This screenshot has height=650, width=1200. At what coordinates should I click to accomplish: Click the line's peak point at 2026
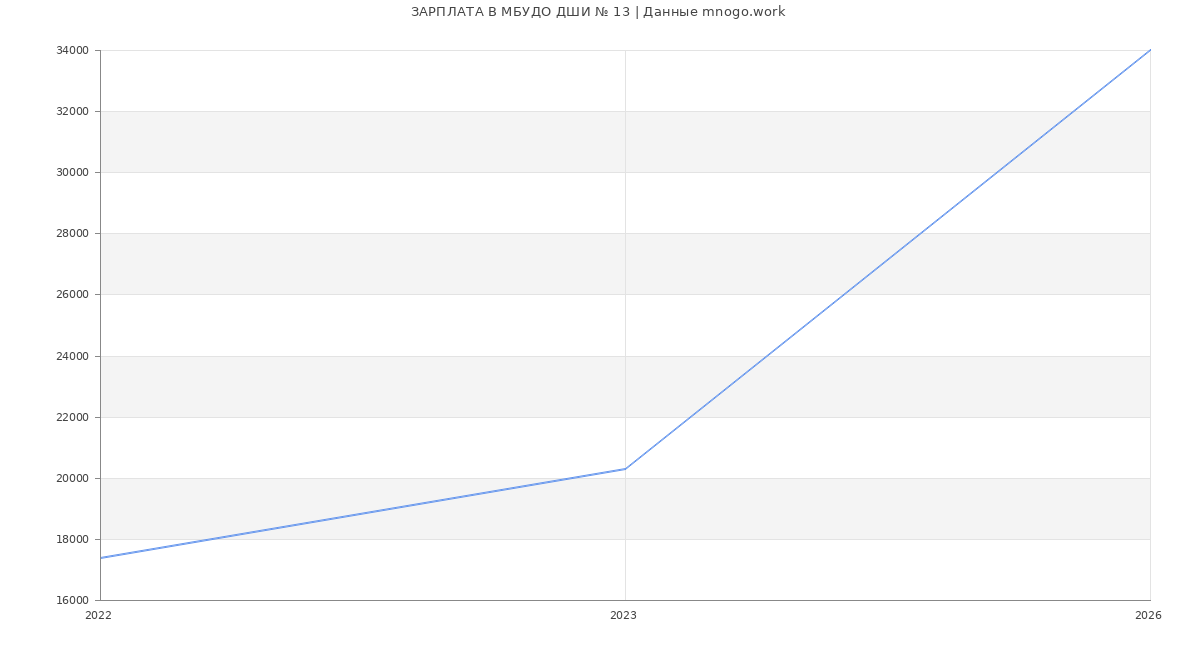click(1149, 50)
